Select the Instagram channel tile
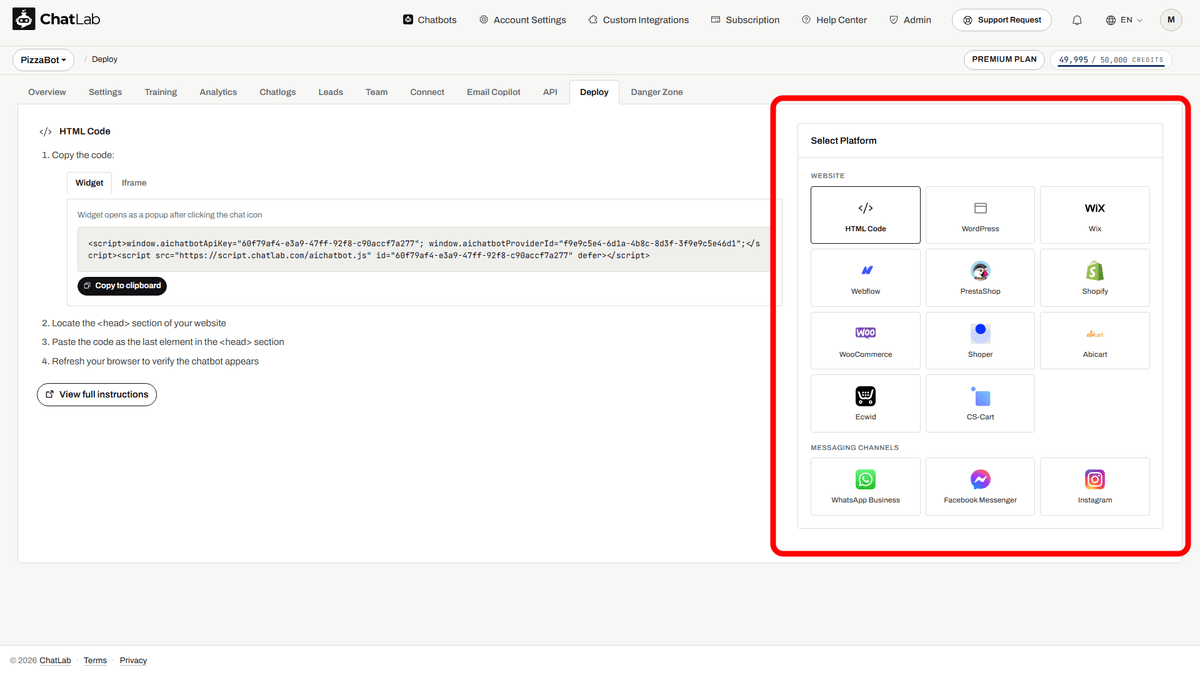 1095,486
